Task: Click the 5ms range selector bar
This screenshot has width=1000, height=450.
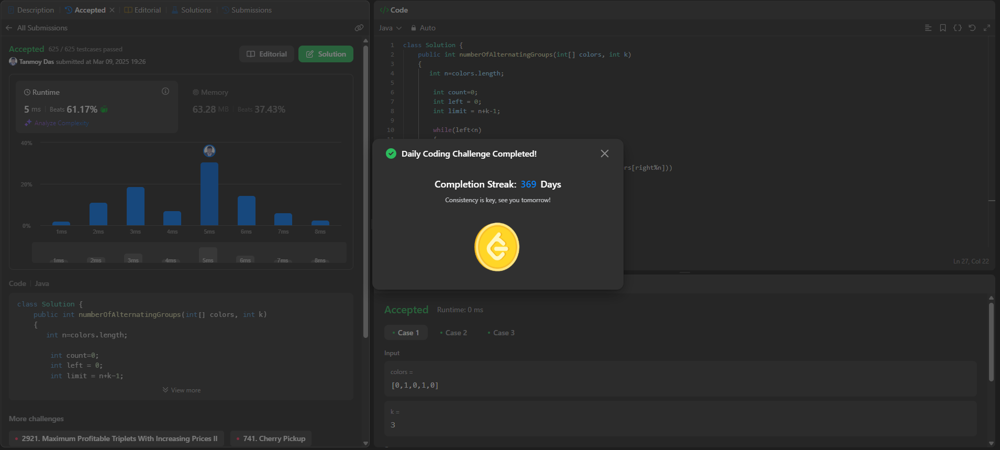Action: click(208, 255)
